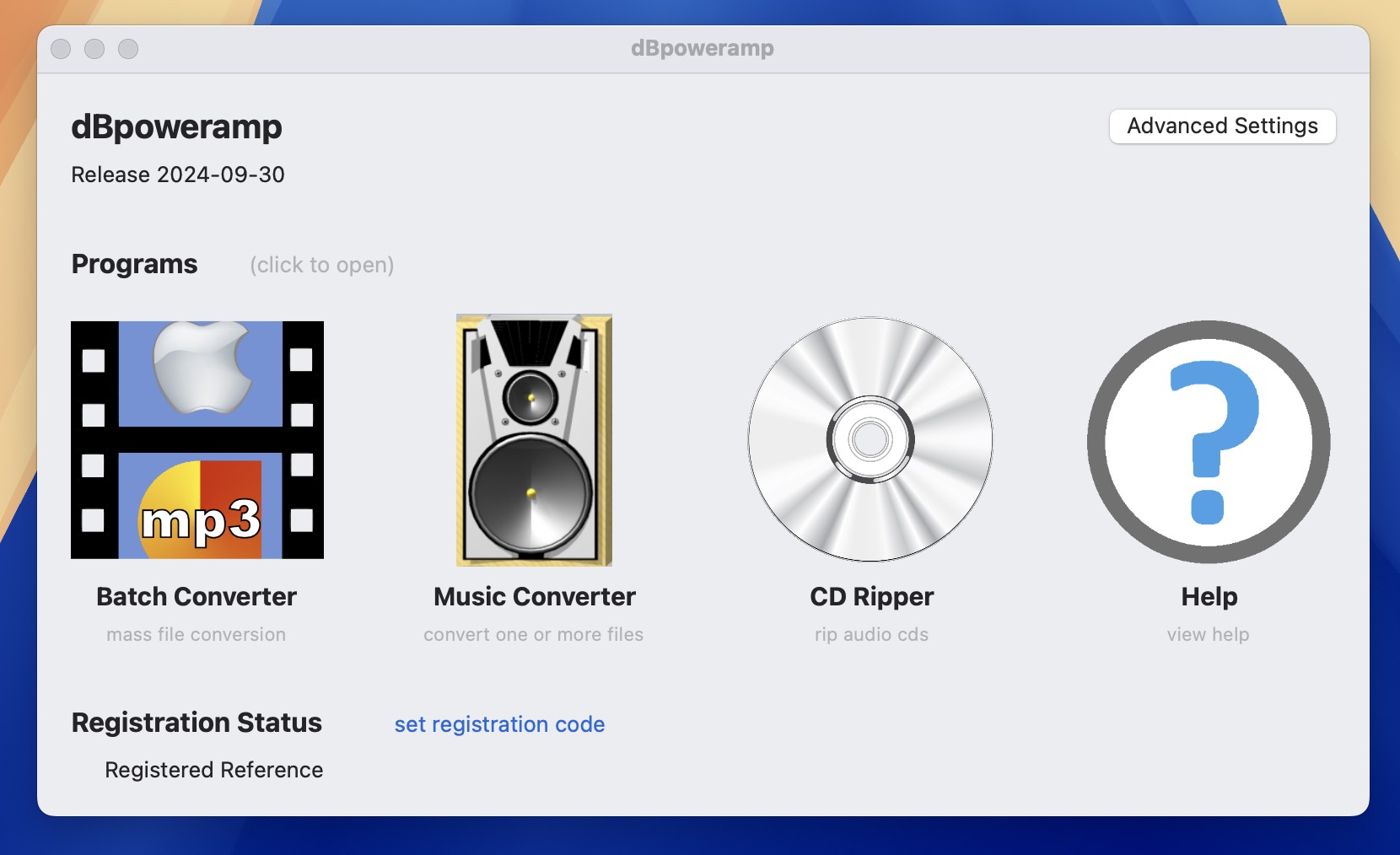Open the Batch Converter film-strip icon
This screenshot has width=1400, height=855.
coord(197,439)
